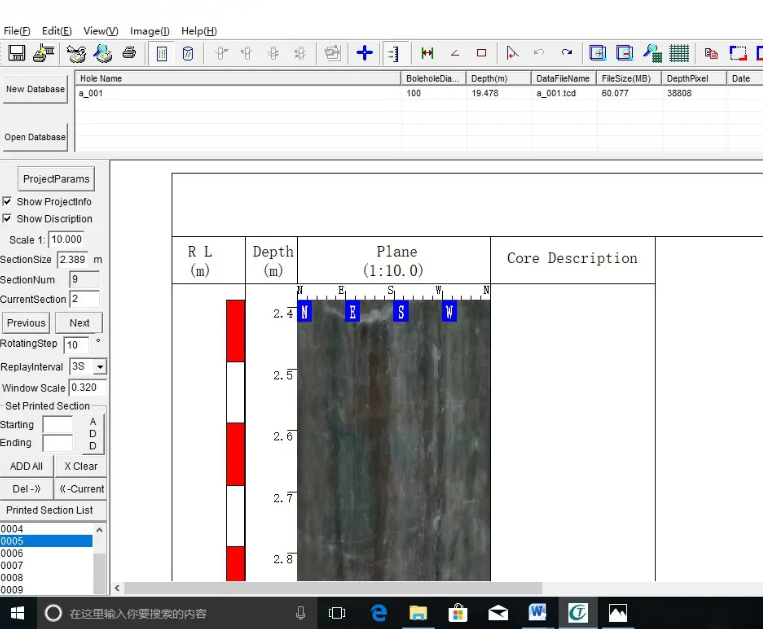This screenshot has width=763, height=629.
Task: Click the green grid icon
Action: [679, 53]
